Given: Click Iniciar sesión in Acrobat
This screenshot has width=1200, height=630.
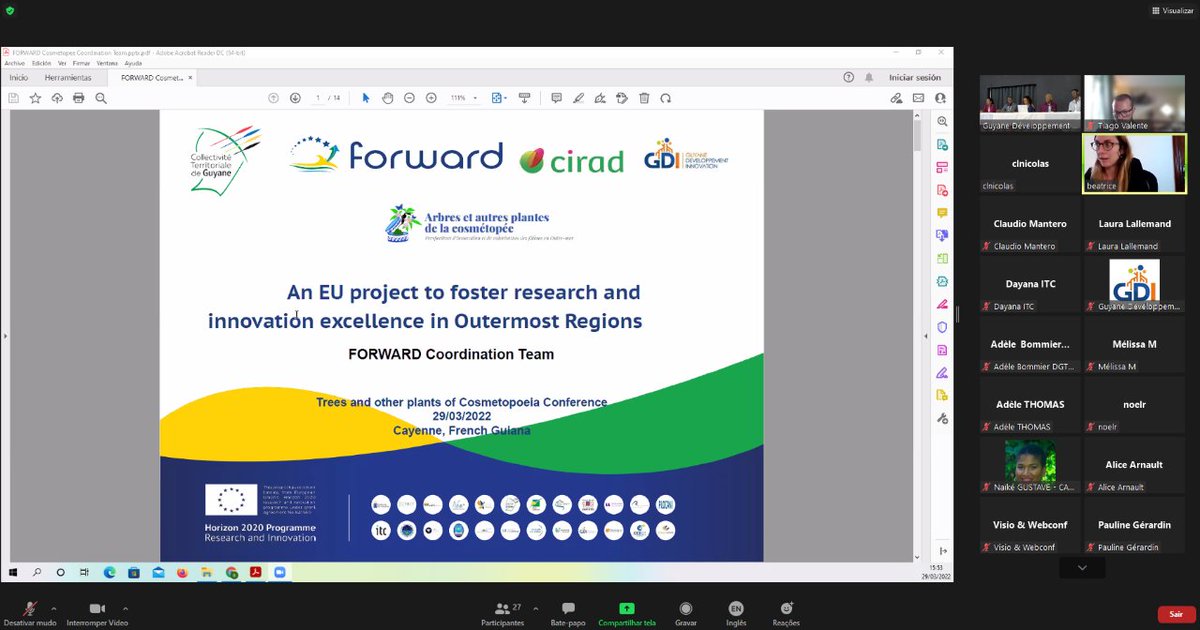Looking at the screenshot, I should click(x=915, y=77).
